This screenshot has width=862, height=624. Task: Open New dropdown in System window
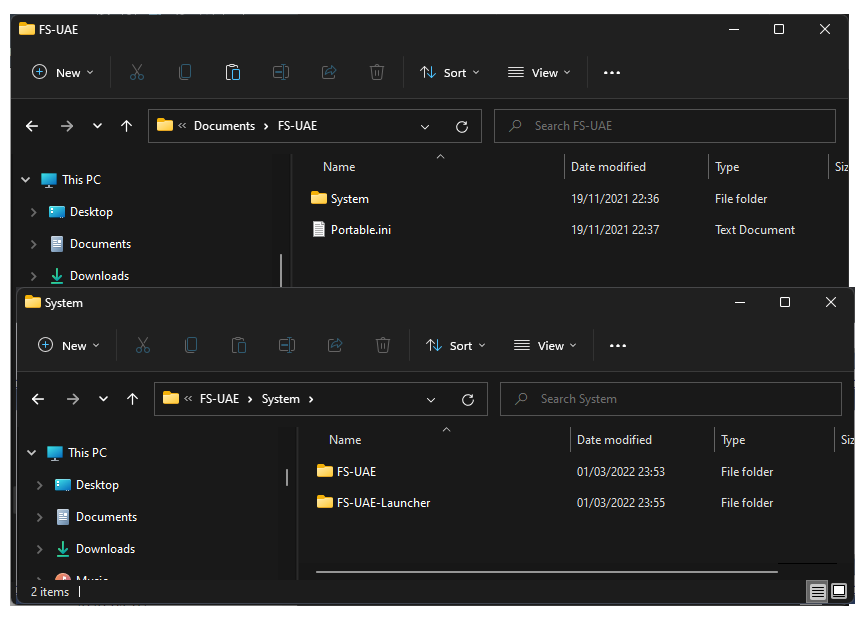pos(69,345)
